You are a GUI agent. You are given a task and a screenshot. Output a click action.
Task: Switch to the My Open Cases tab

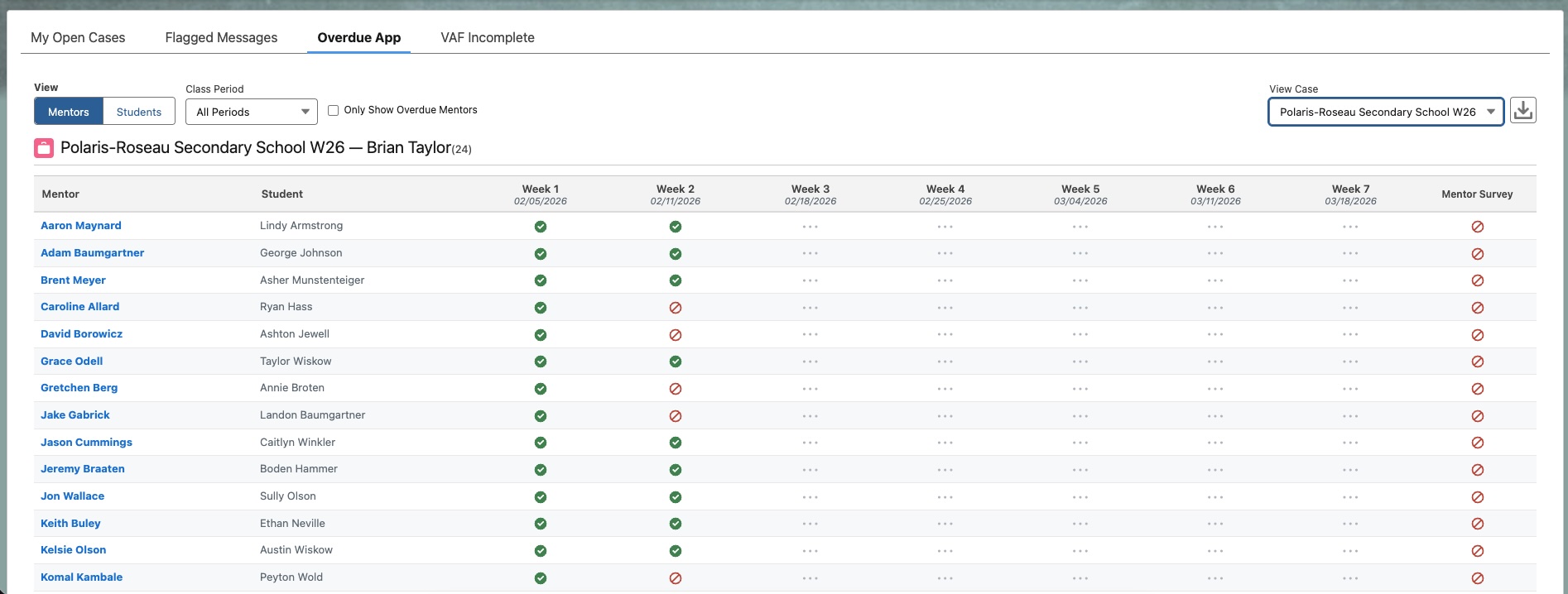coord(78,37)
